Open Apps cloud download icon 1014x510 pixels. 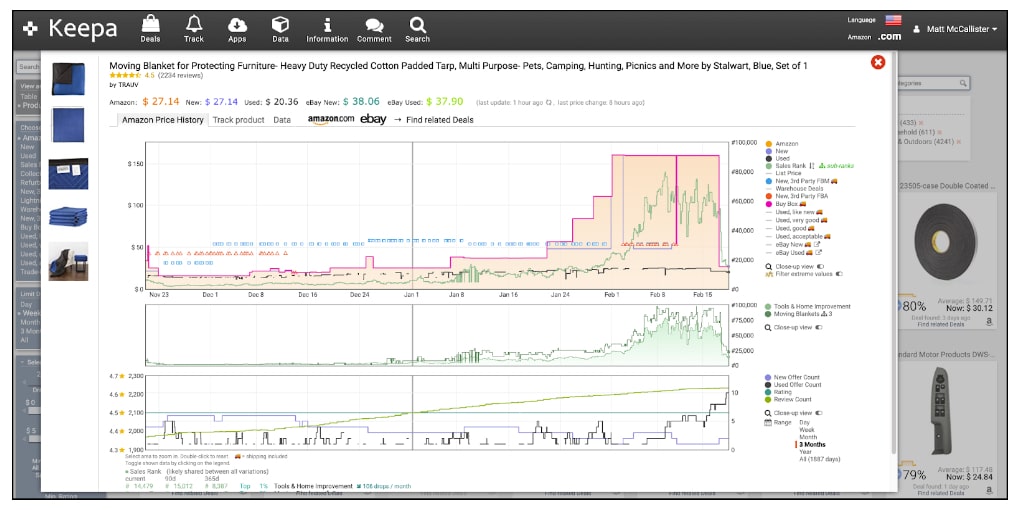tap(237, 29)
